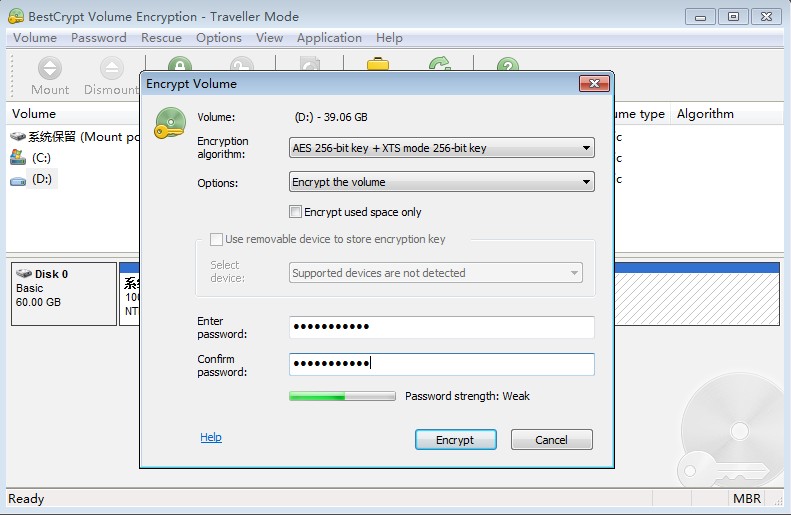The height and width of the screenshot is (515, 791).
Task: Click the green disc and key dialog icon
Action: pos(170,123)
